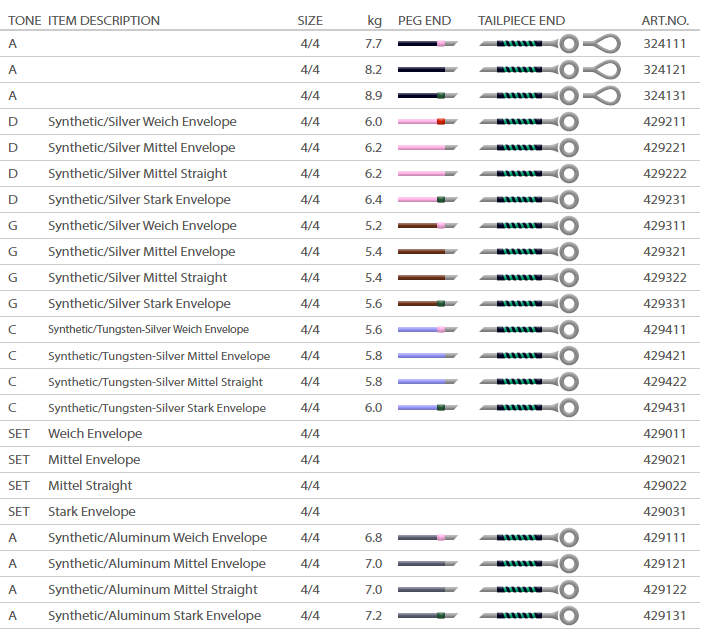Click the gray peg end swatch for 429121
The image size is (702, 639).
427,564
